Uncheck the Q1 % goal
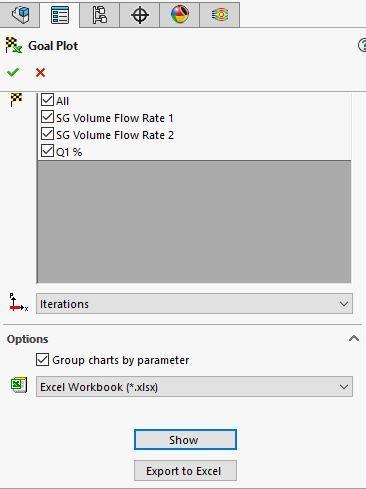The width and height of the screenshot is (366, 489). [x=47, y=151]
